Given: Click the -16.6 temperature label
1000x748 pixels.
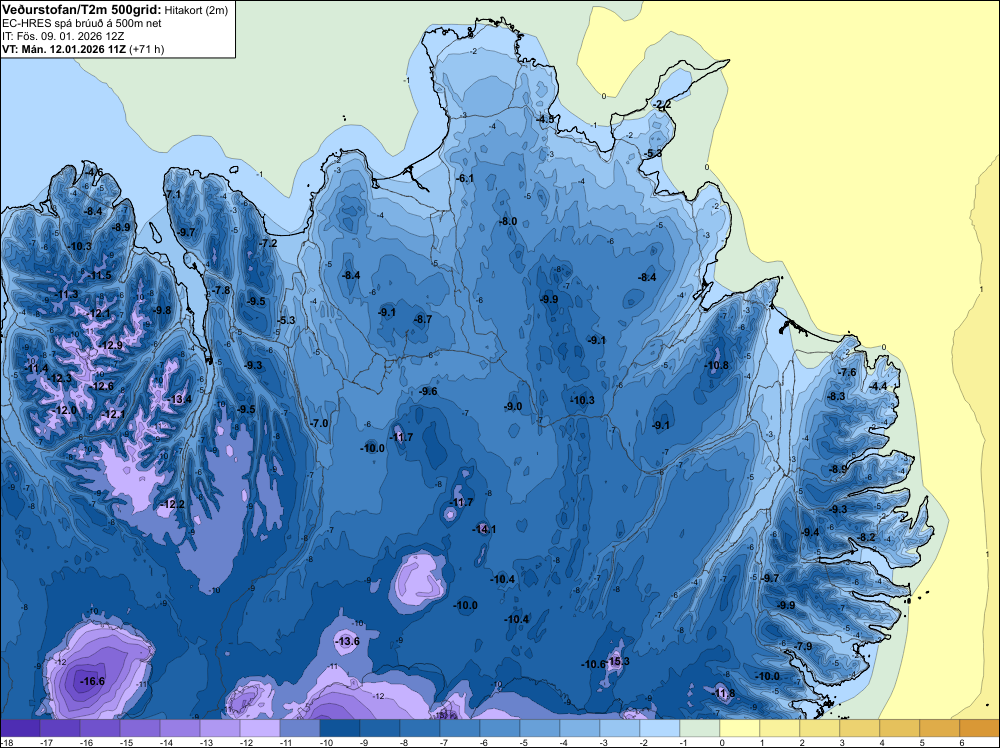Looking at the screenshot, I should 92,682.
